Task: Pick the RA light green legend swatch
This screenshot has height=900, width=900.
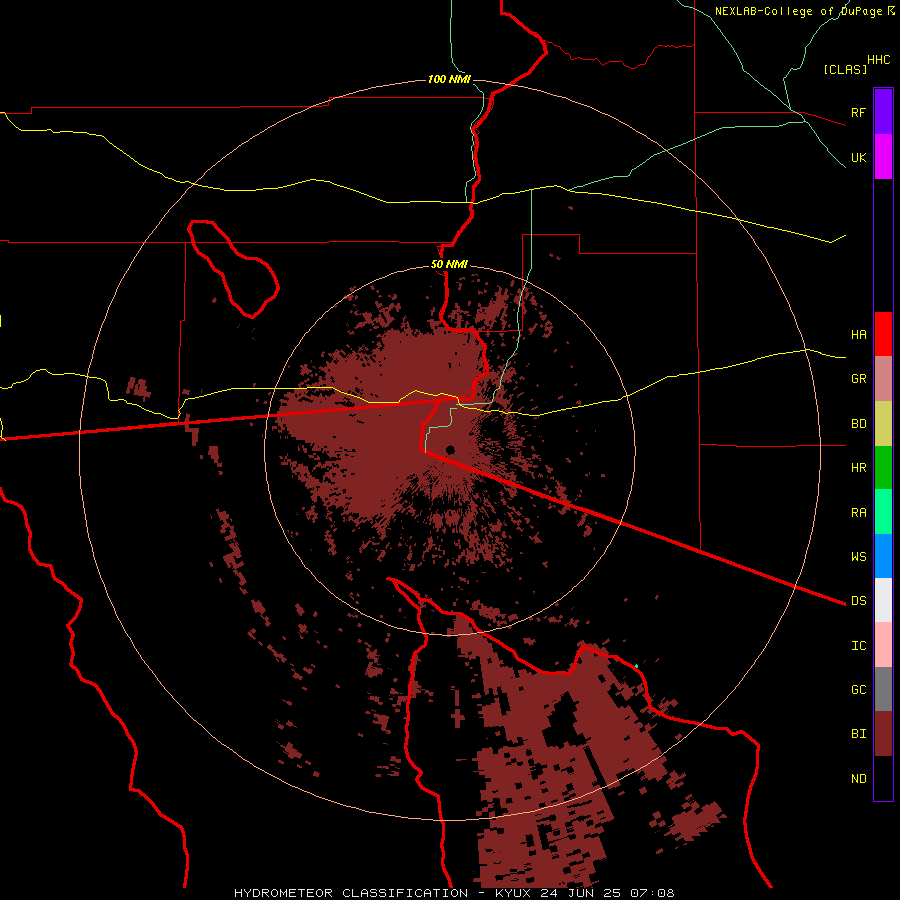Action: click(883, 512)
